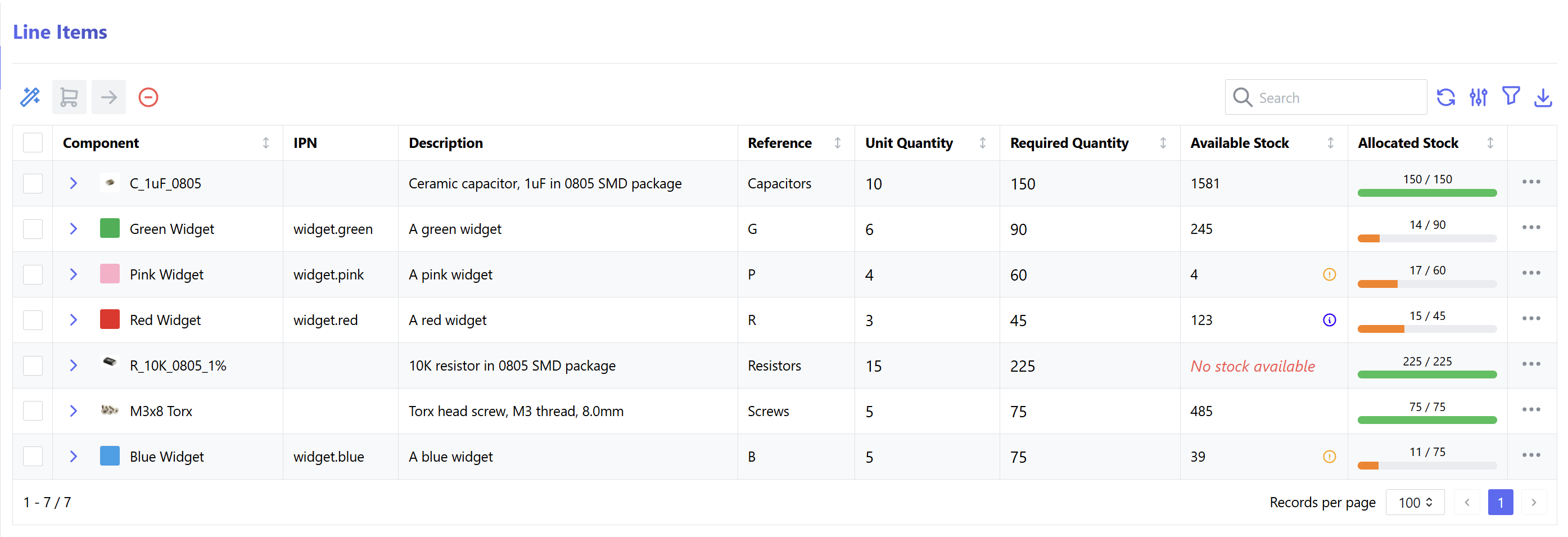Image resolution: width=1568 pixels, height=537 pixels.
Task: Click the Red Widget red color thumbnail
Action: pos(110,319)
